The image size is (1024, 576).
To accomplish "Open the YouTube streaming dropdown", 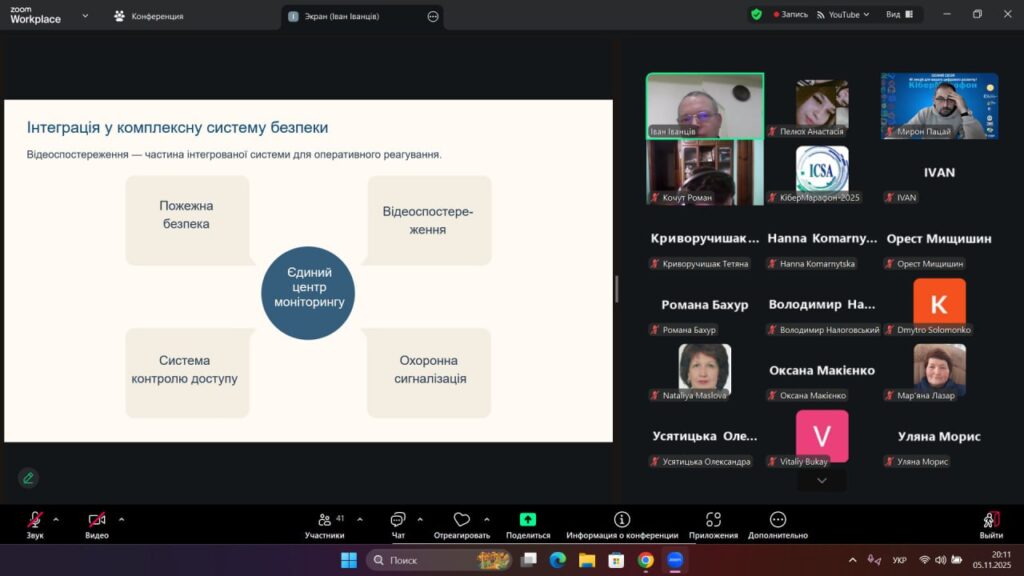I will click(843, 15).
